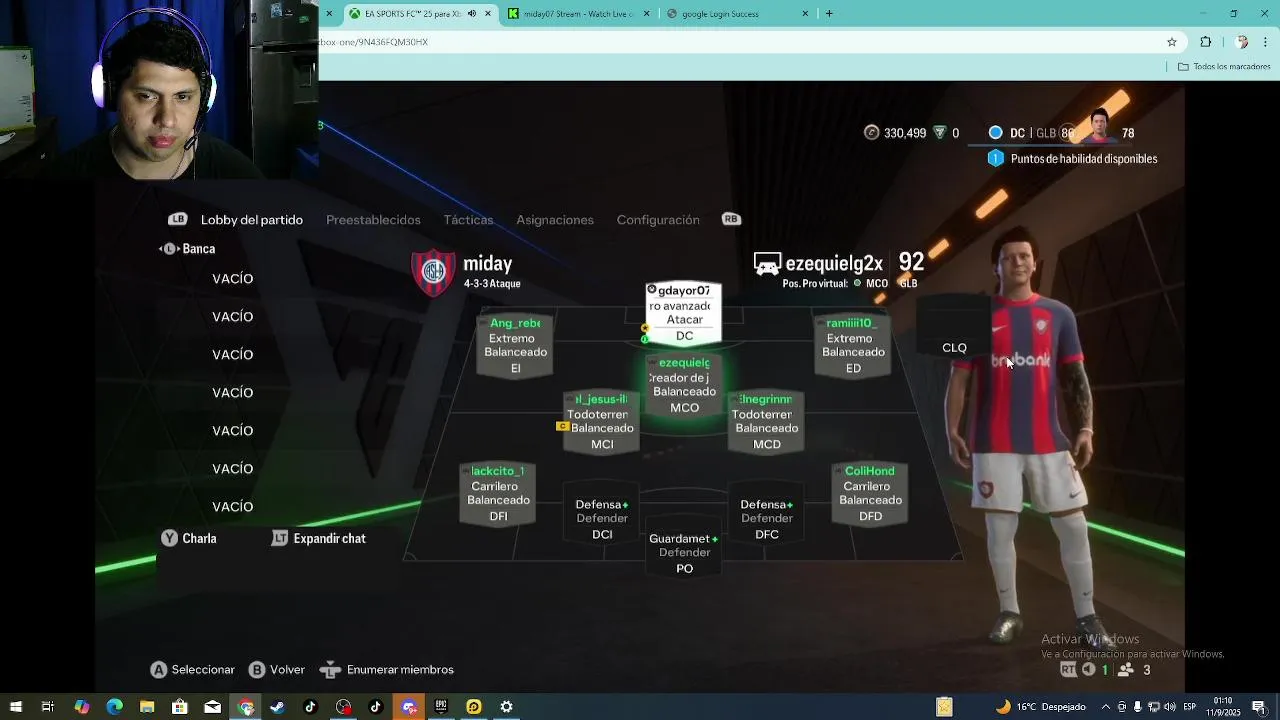This screenshot has height=720, width=1280.
Task: Open Epic Games Launcher from taskbar
Action: (441, 707)
